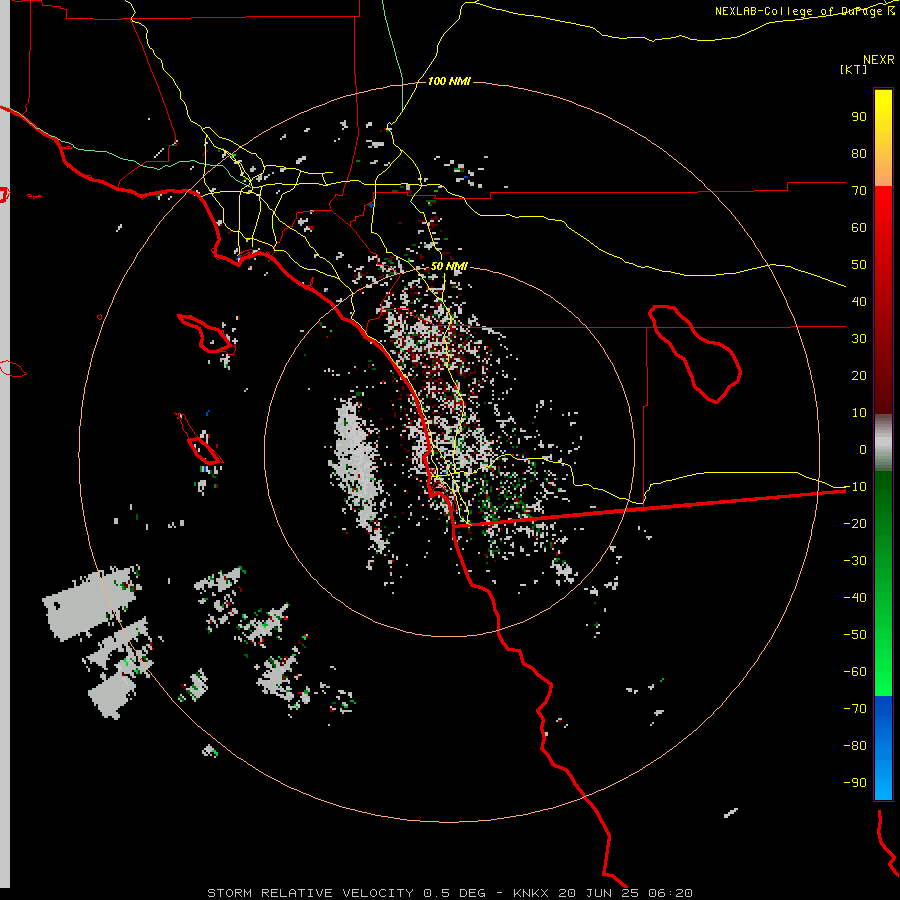Select the -80 value on velocity scale

point(855,746)
